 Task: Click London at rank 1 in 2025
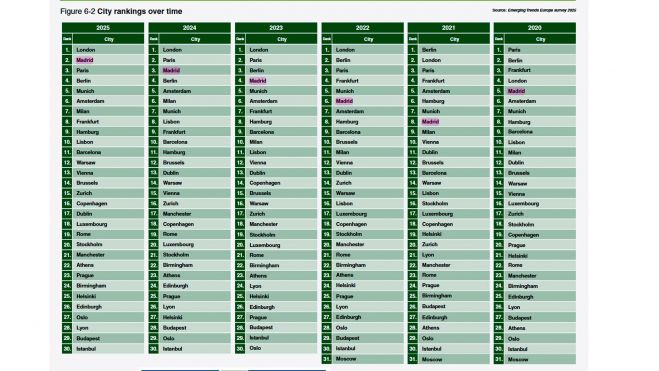(86, 50)
